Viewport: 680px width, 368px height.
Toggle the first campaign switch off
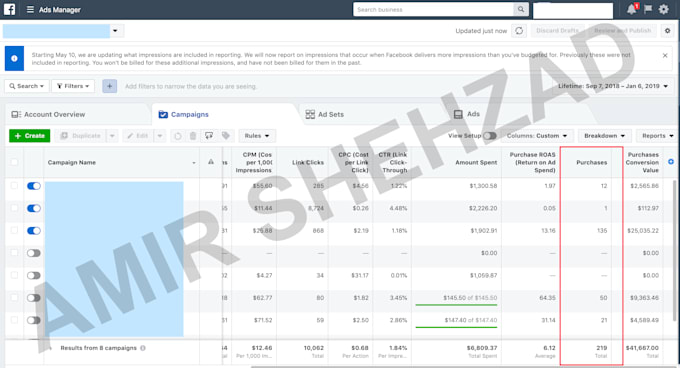[x=33, y=186]
